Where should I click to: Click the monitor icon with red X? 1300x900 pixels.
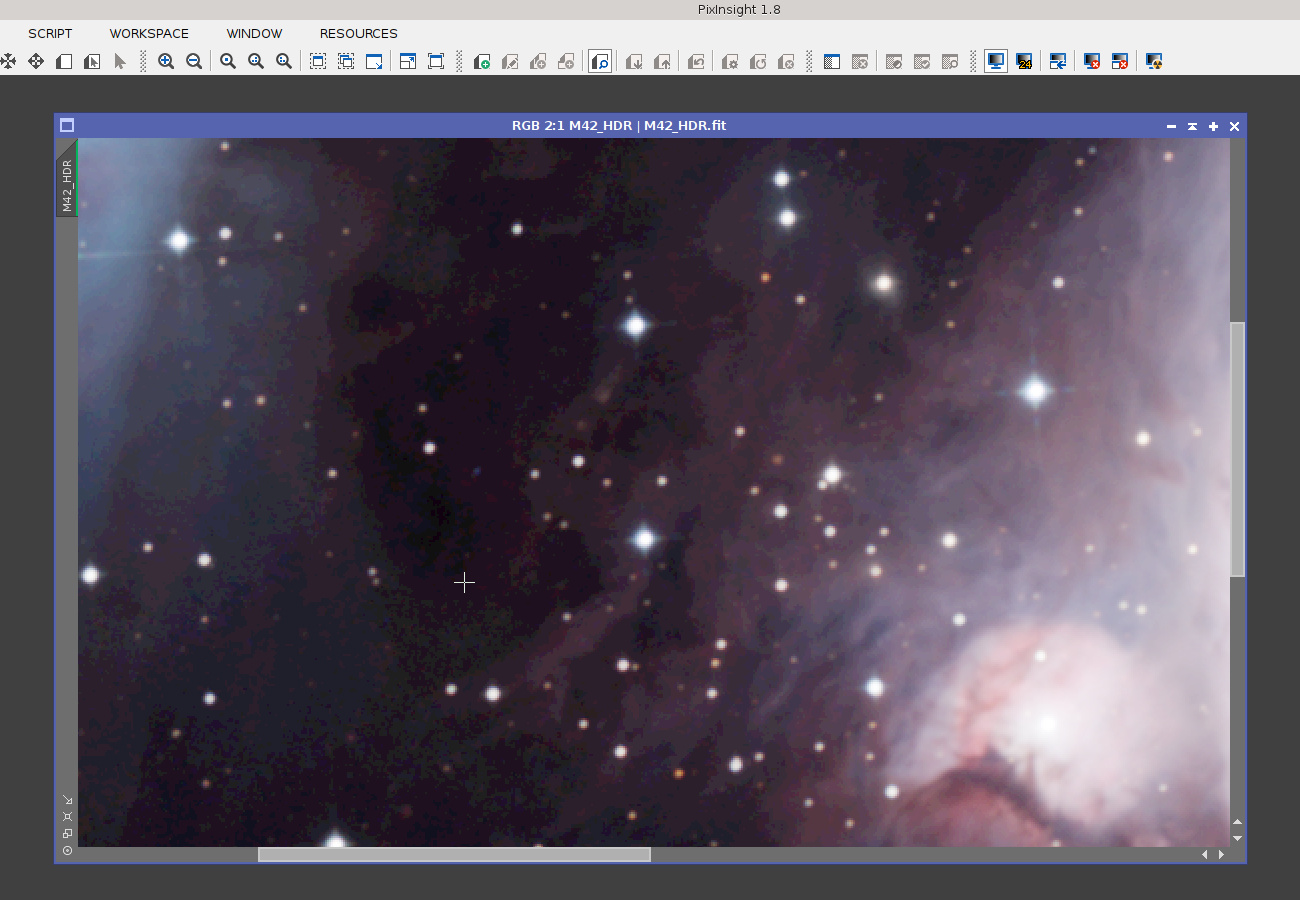pyautogui.click(x=1092, y=61)
